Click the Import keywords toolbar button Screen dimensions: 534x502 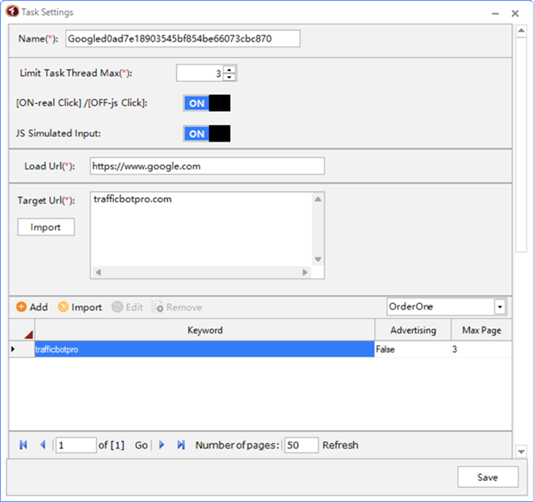[x=80, y=307]
